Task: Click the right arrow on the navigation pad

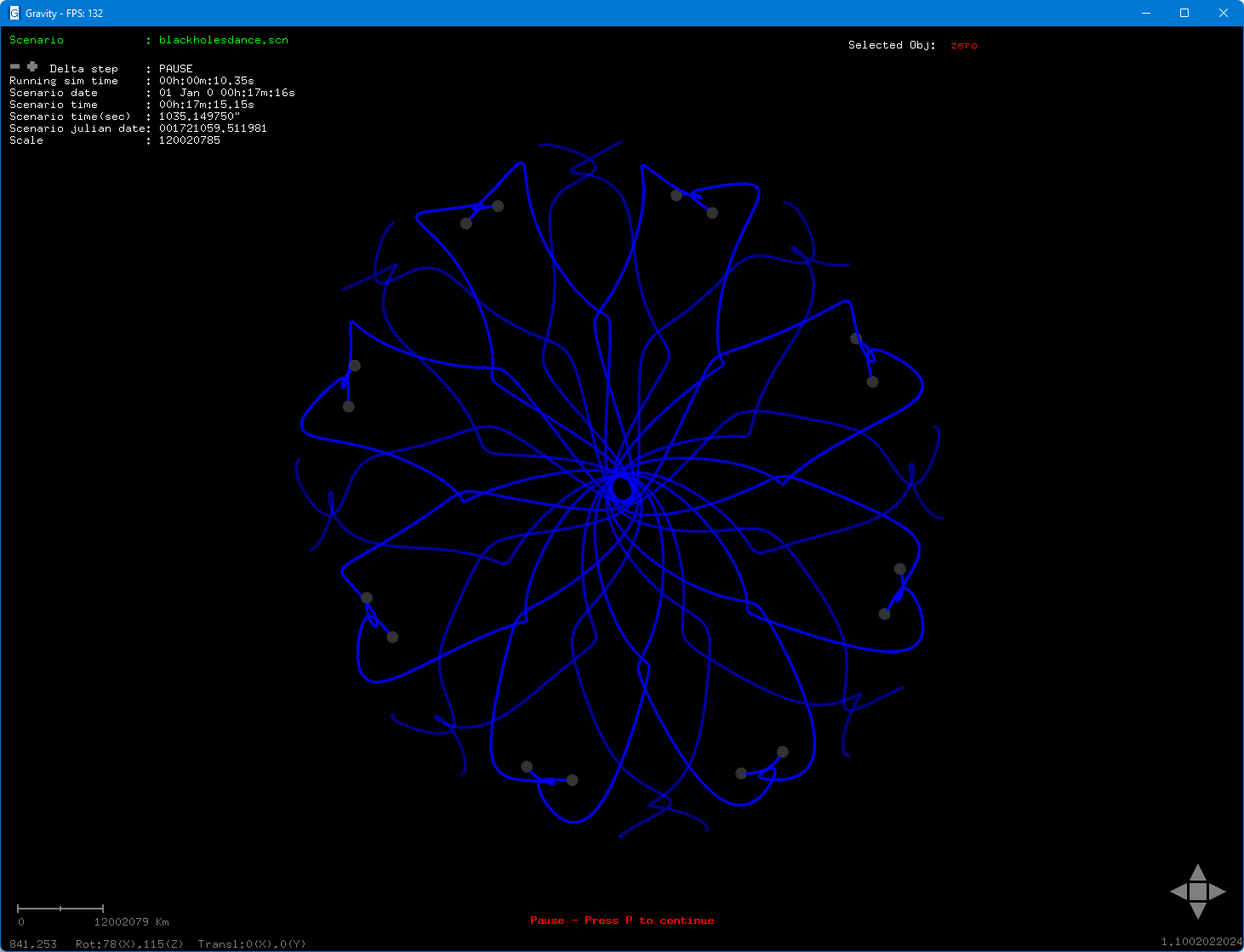Action: click(x=1217, y=892)
